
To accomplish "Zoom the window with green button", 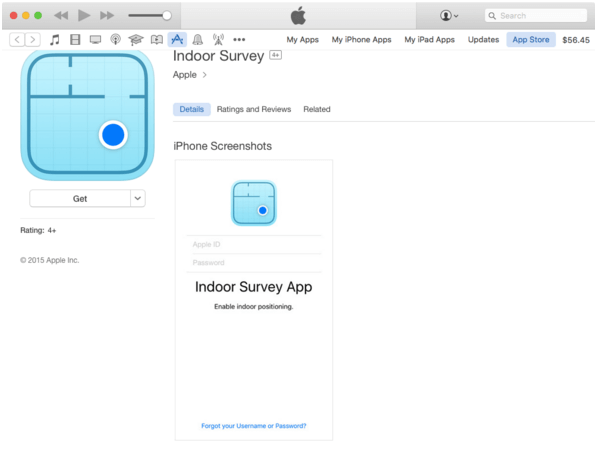I will click(38, 16).
